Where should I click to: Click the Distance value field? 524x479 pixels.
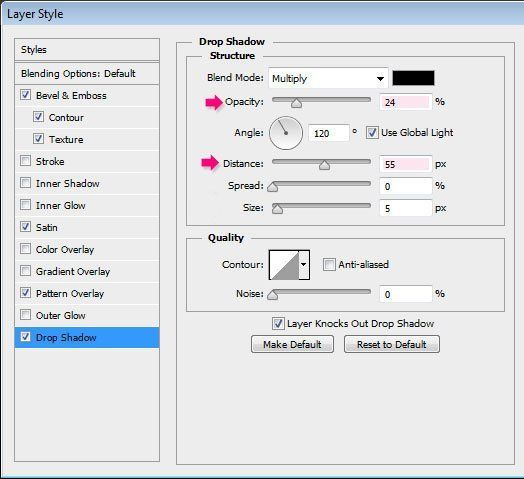[405, 164]
